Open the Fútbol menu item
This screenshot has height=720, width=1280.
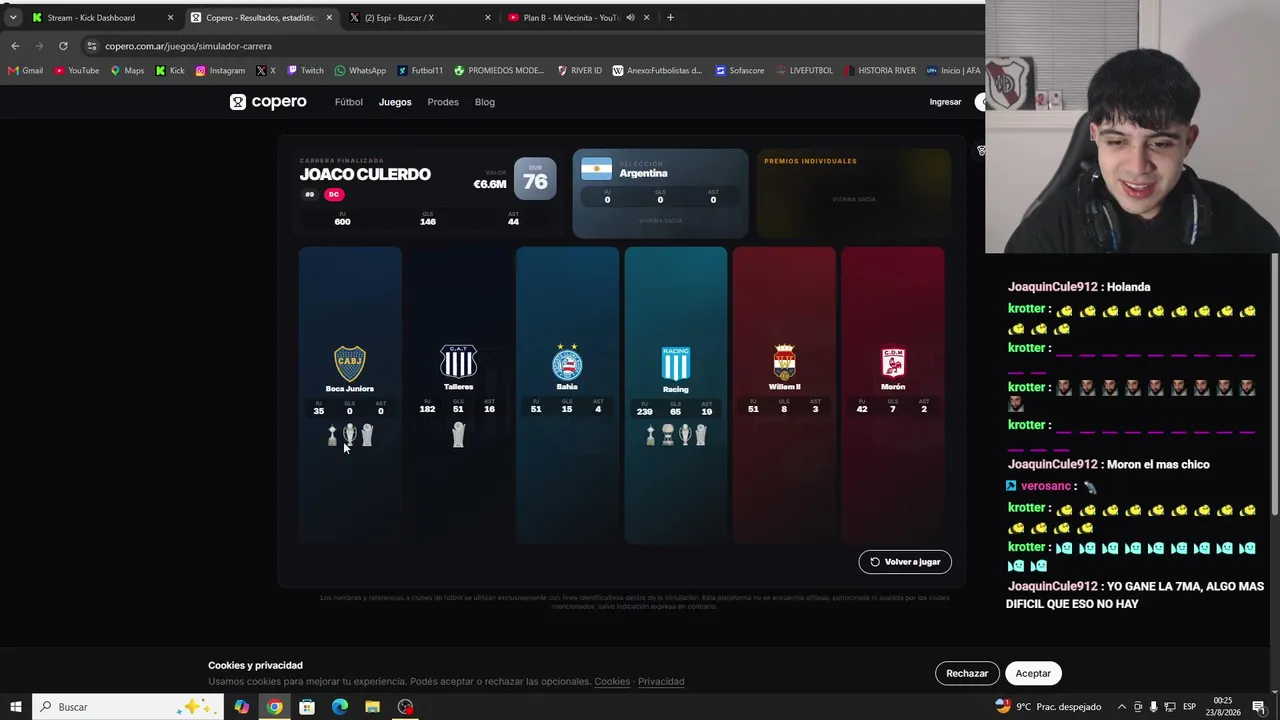point(349,102)
